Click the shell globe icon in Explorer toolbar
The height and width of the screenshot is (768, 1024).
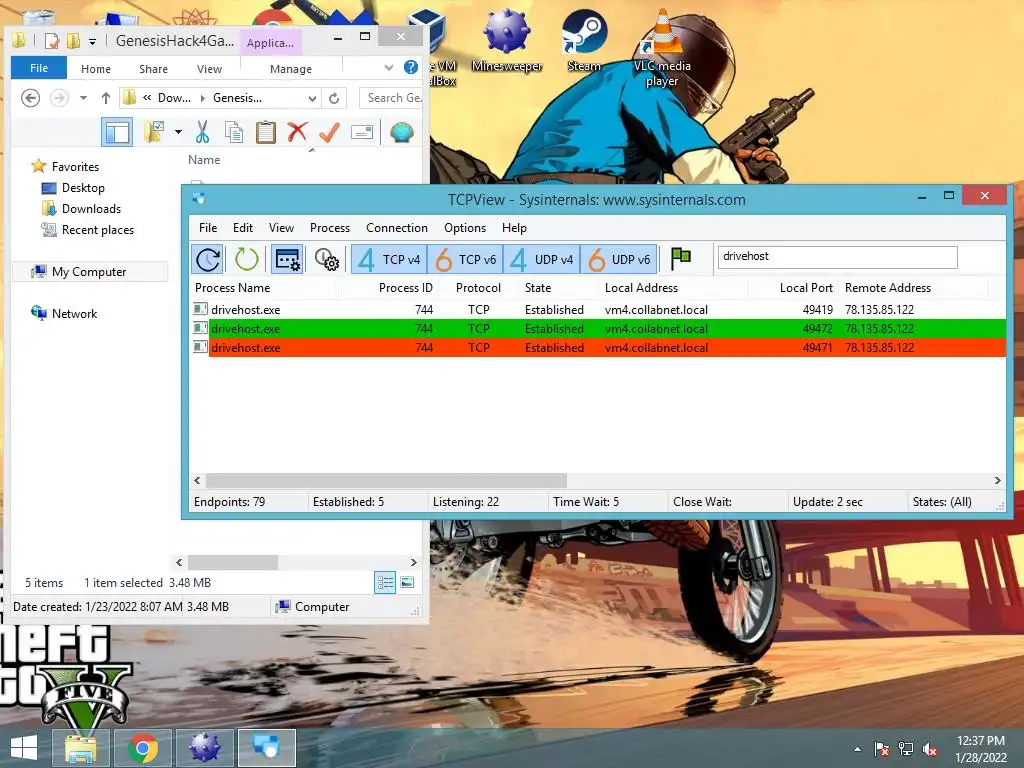tap(402, 133)
